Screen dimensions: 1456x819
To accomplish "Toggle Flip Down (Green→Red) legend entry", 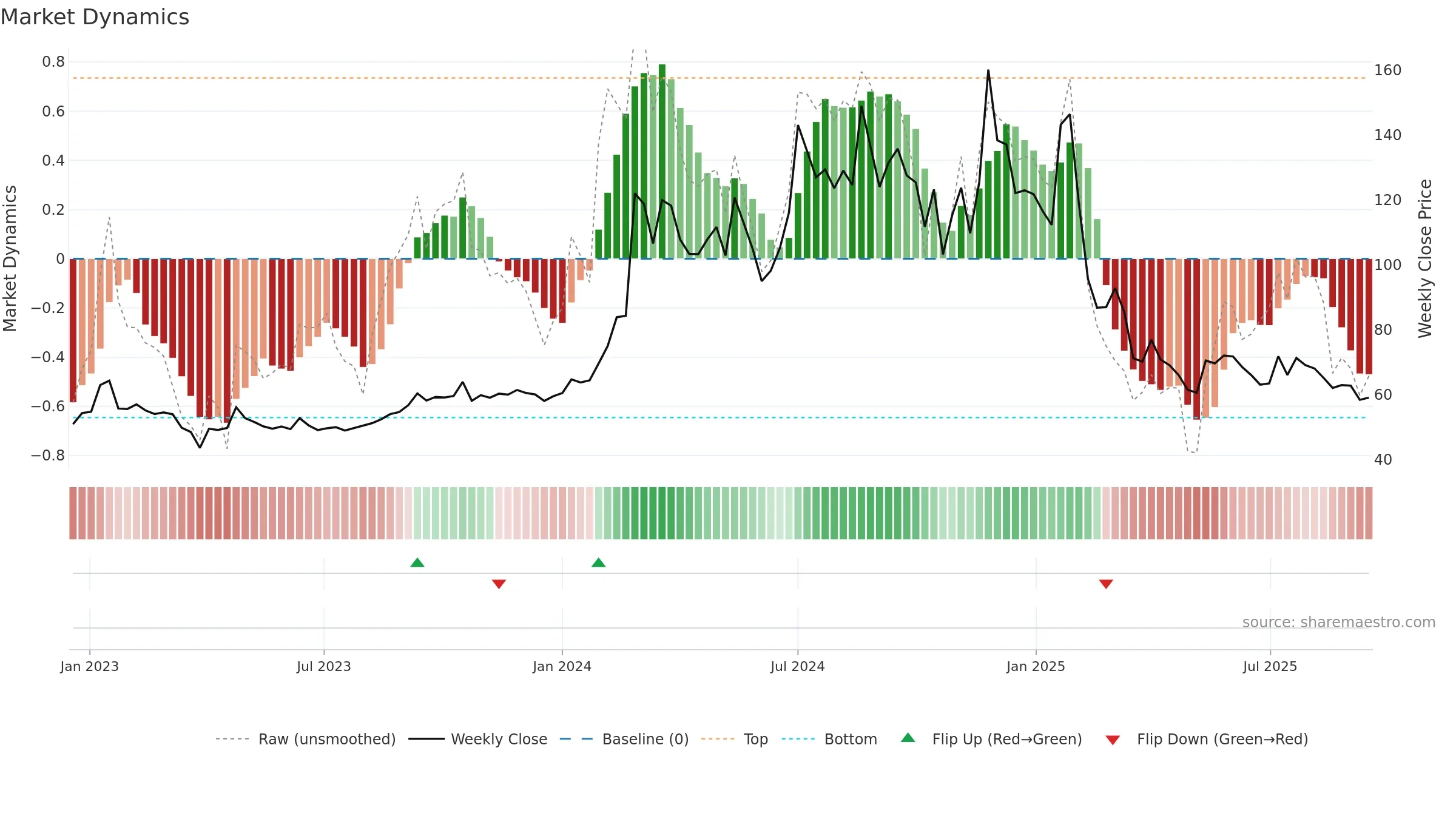I will (1206, 739).
